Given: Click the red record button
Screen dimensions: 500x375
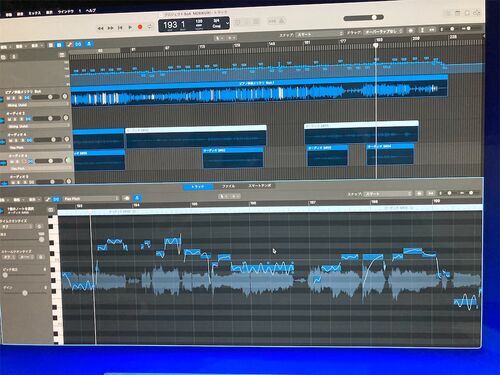Looking at the screenshot, I should 140,27.
